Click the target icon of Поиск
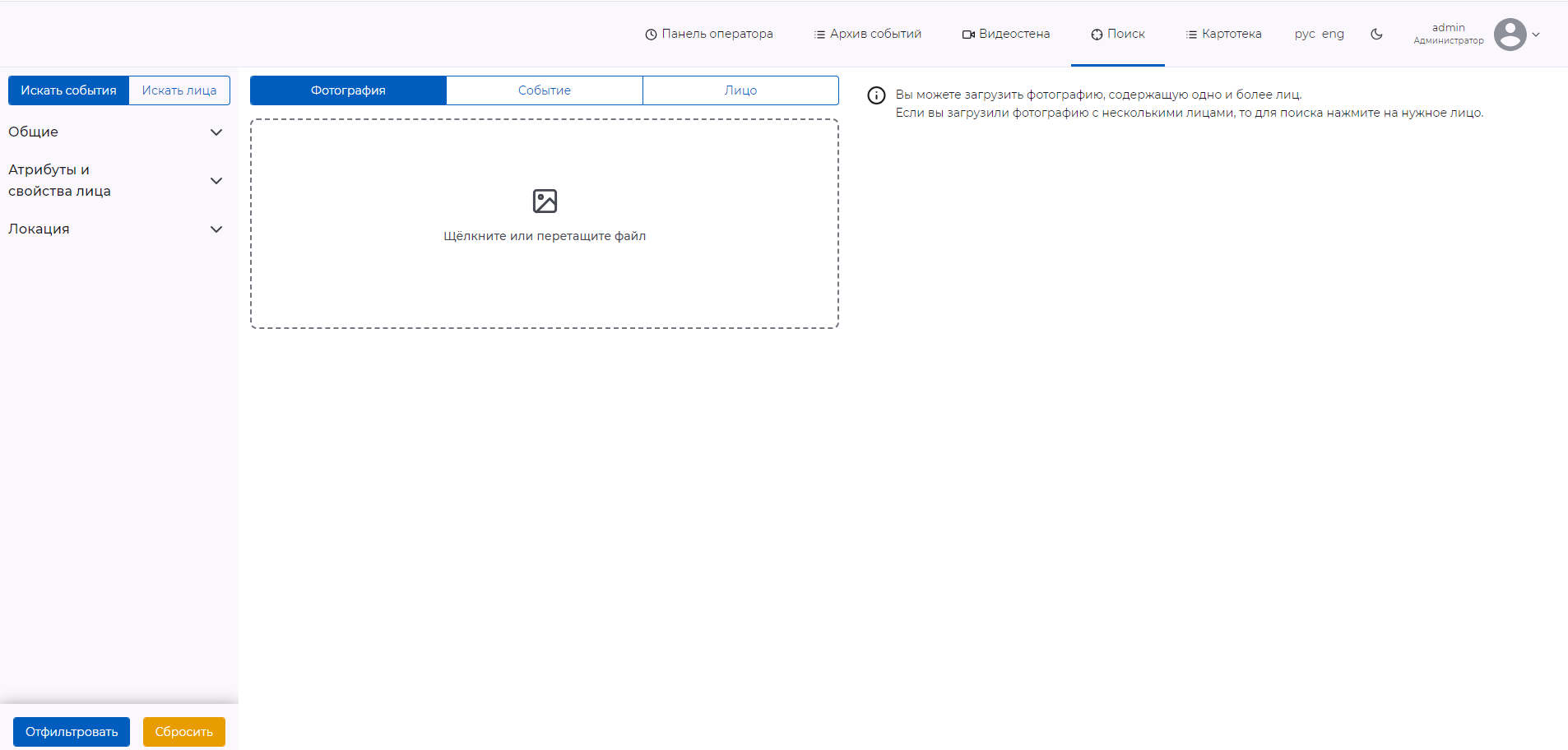The width and height of the screenshot is (1568, 750). (1097, 35)
